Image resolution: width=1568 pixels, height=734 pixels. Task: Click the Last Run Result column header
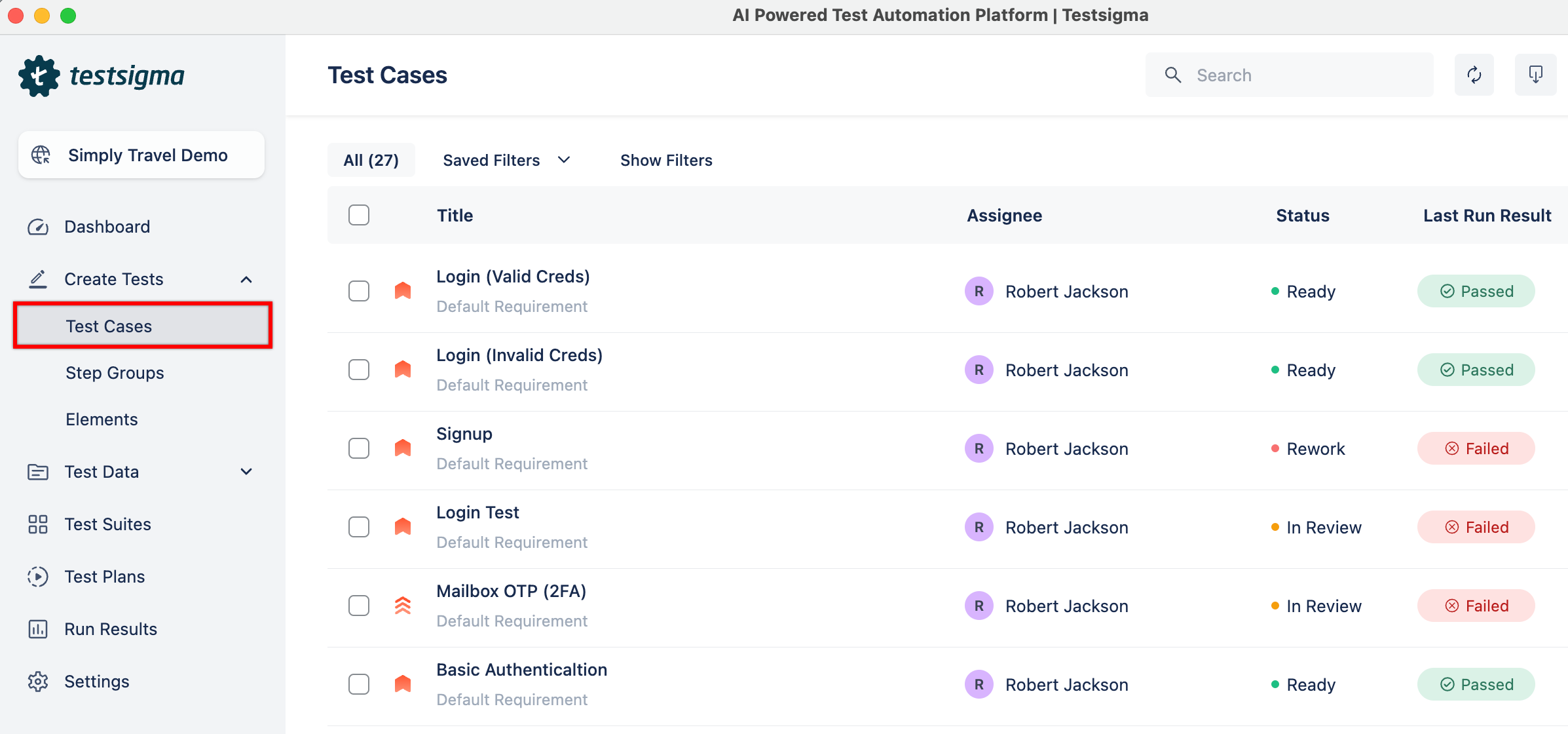point(1487,216)
